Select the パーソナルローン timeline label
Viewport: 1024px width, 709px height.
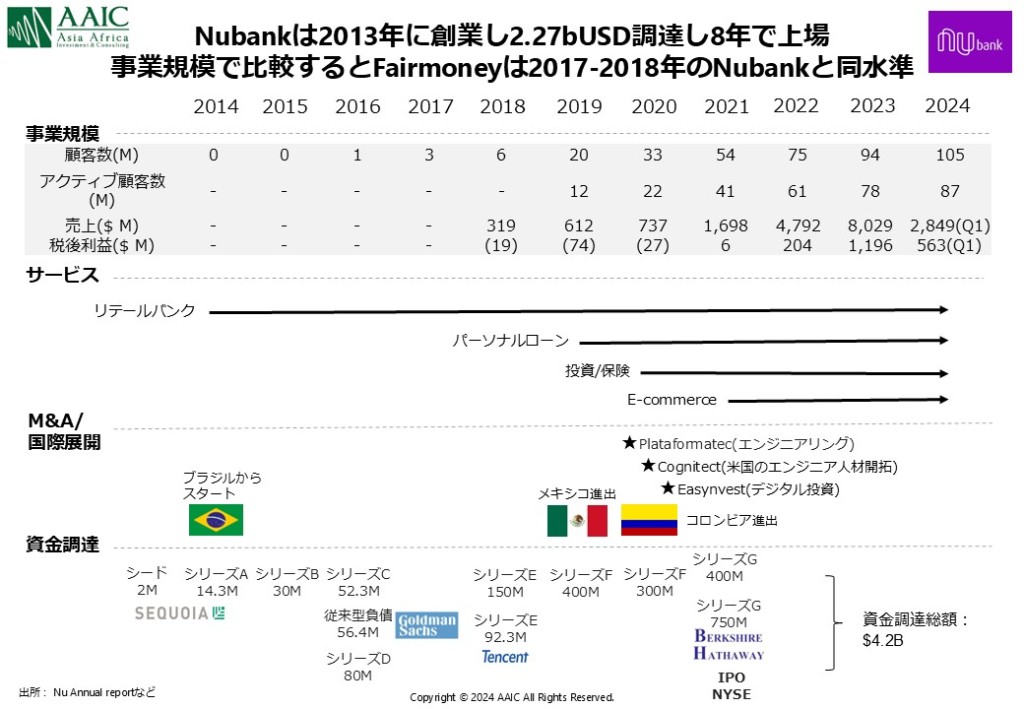point(510,341)
